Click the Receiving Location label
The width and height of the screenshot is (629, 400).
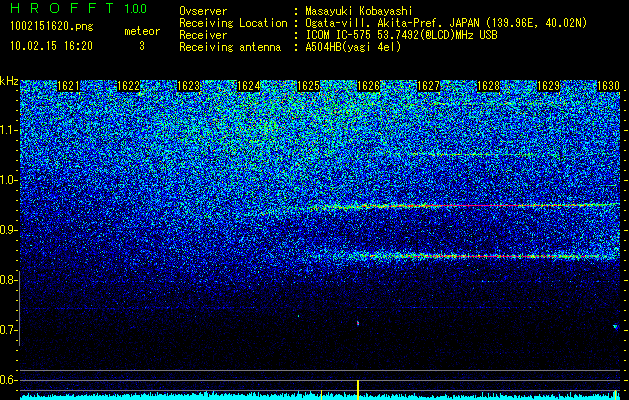[x=233, y=23]
